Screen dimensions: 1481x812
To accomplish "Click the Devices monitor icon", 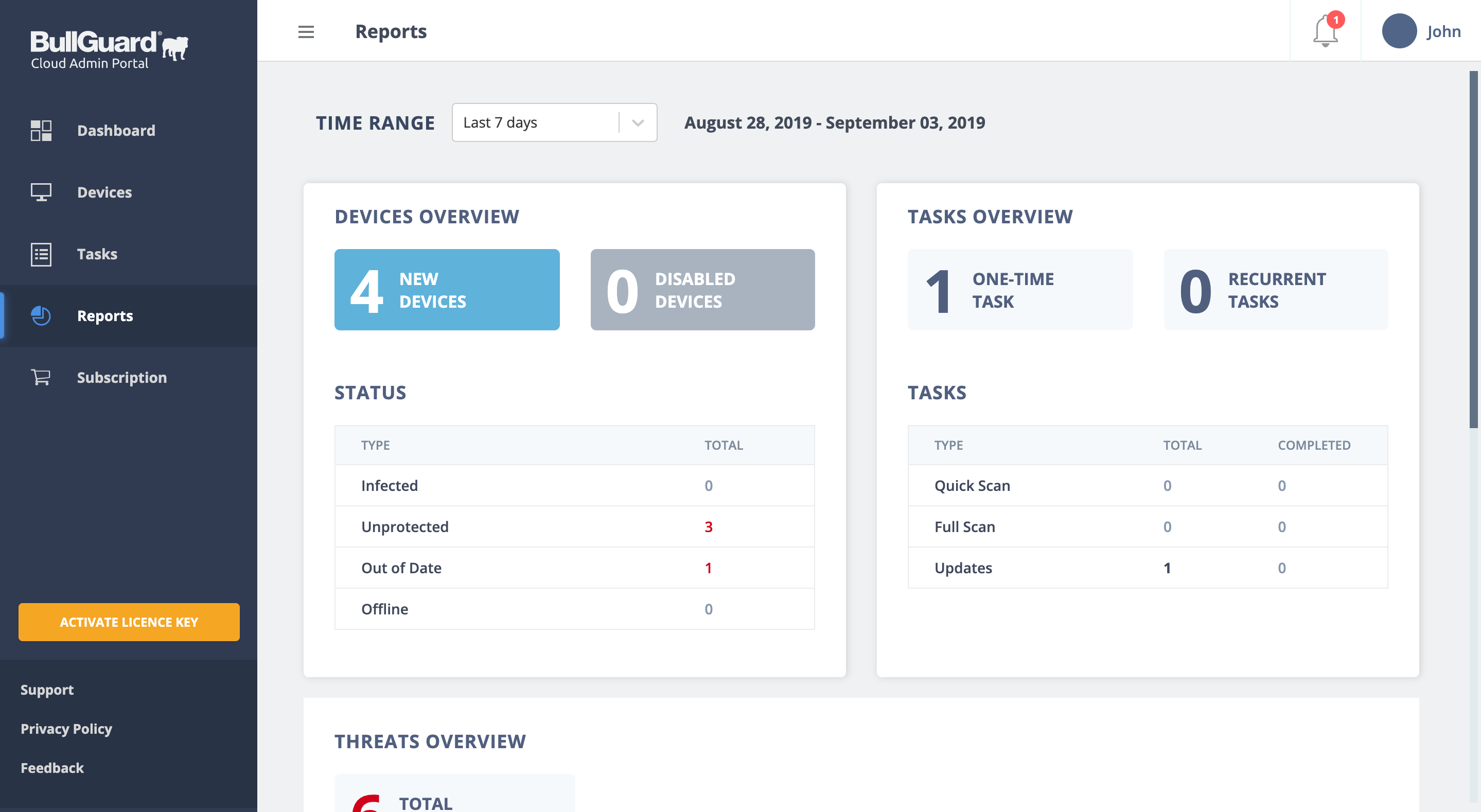I will 41,192.
